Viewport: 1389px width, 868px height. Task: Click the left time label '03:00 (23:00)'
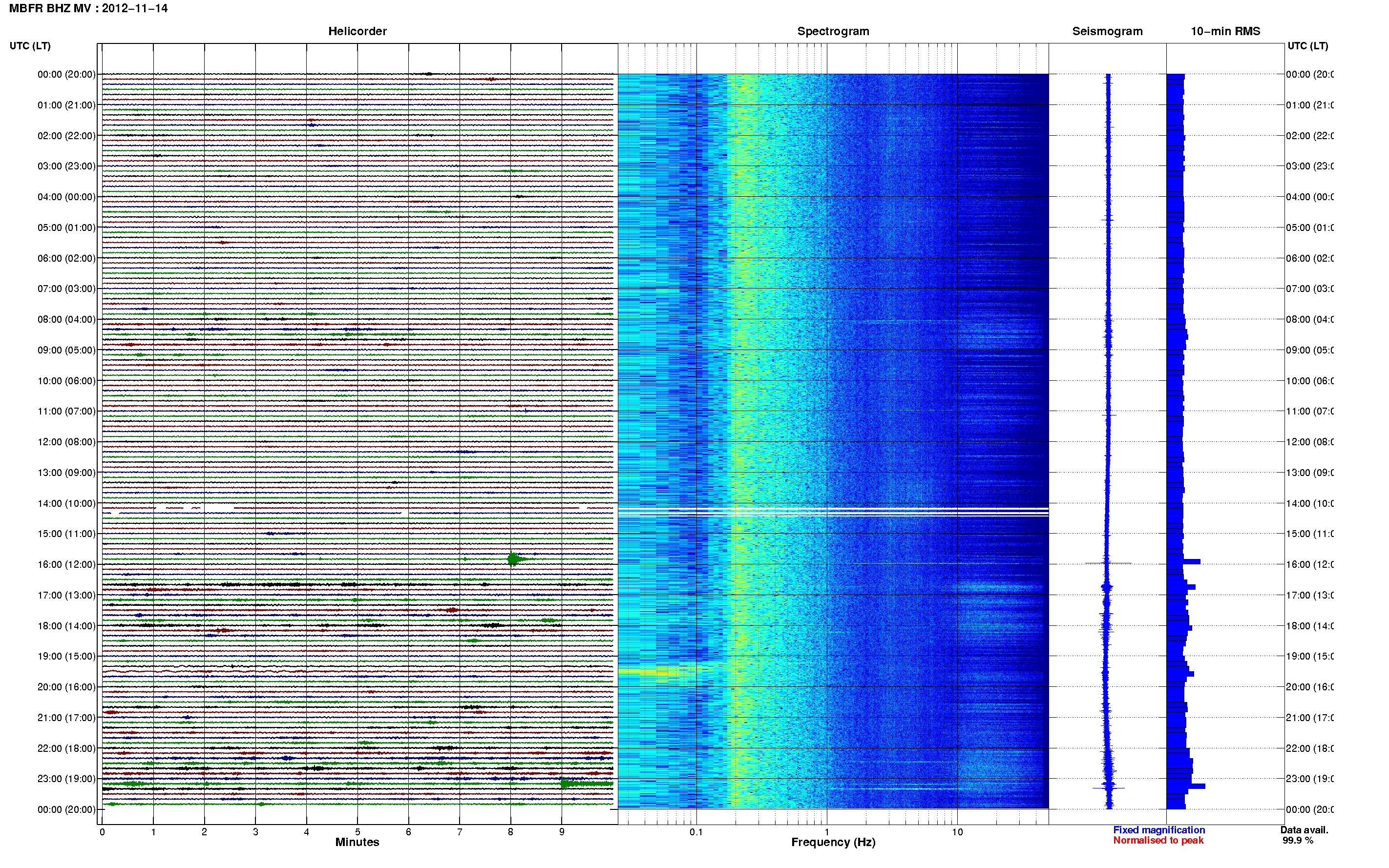click(x=66, y=166)
